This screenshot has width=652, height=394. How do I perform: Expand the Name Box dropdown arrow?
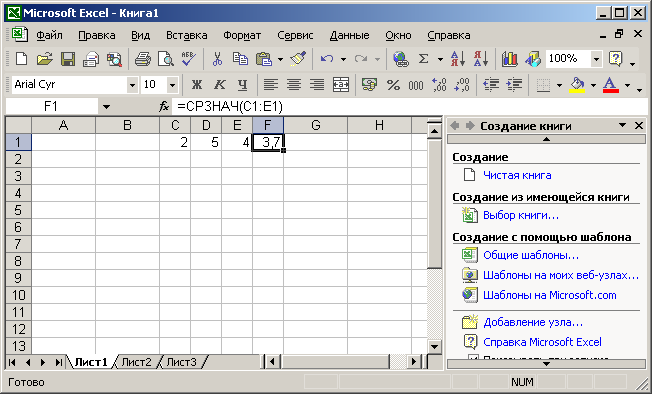(106, 107)
